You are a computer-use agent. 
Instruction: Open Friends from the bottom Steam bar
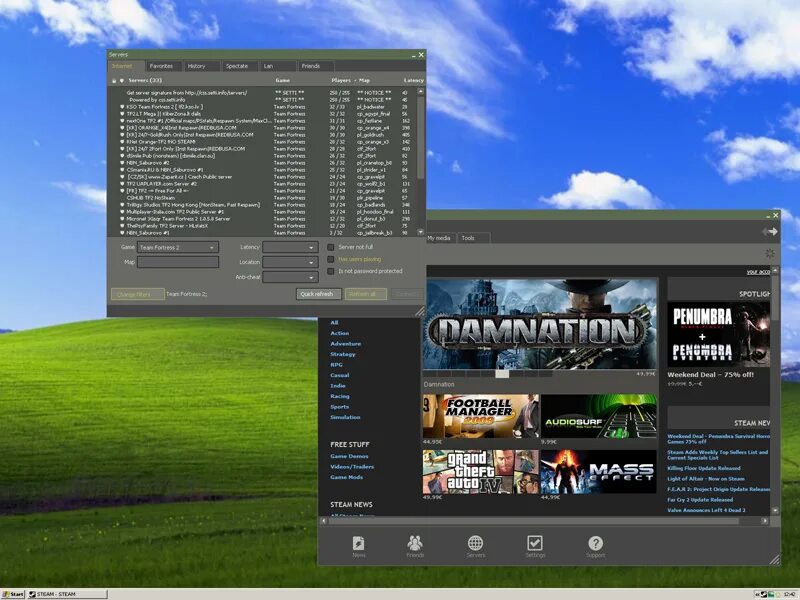point(414,544)
